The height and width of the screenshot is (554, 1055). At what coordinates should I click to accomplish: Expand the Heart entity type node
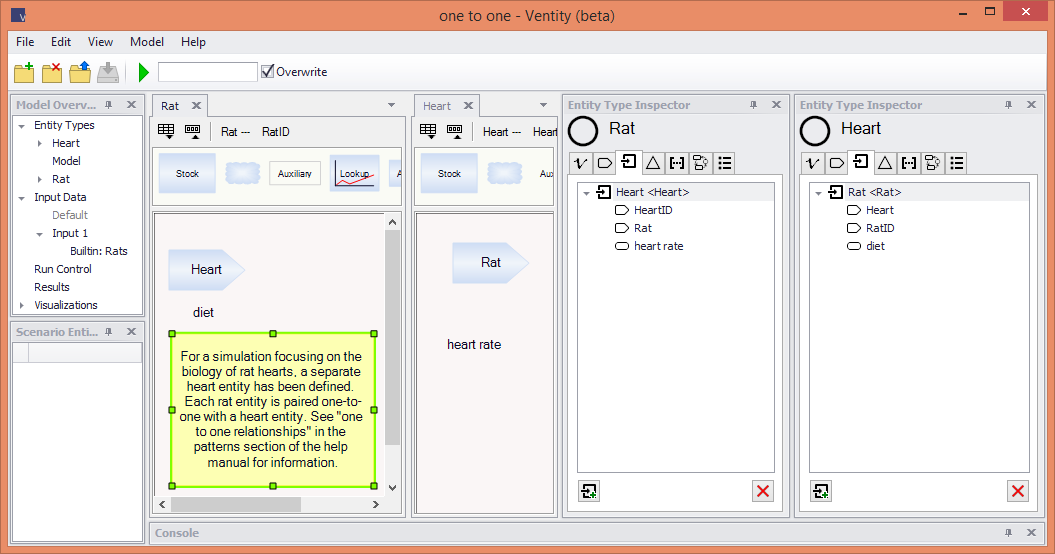[x=40, y=143]
